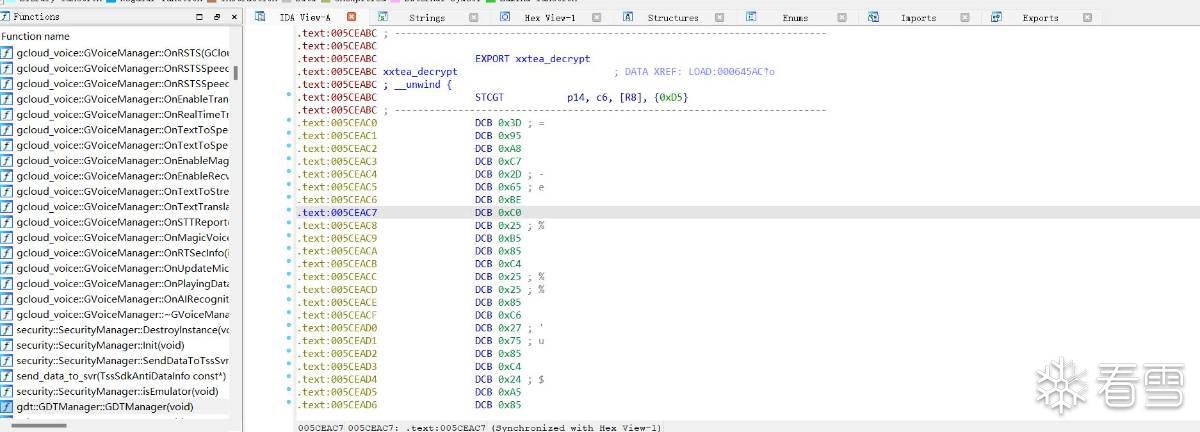This screenshot has height=432, width=1200.
Task: Switch to the Structures tab
Action: [x=672, y=17]
